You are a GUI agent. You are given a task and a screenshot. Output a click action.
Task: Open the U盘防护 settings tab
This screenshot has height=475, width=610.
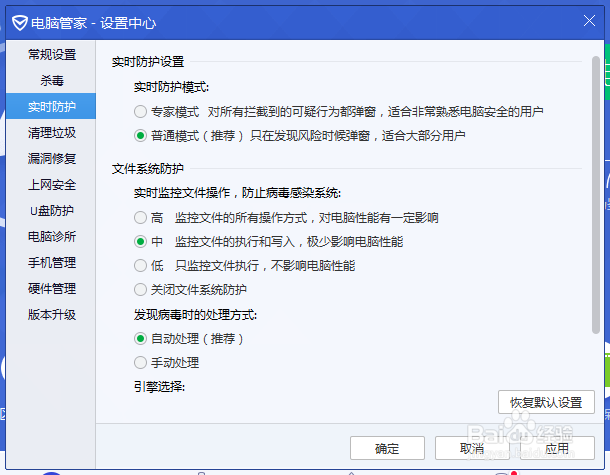[52, 210]
